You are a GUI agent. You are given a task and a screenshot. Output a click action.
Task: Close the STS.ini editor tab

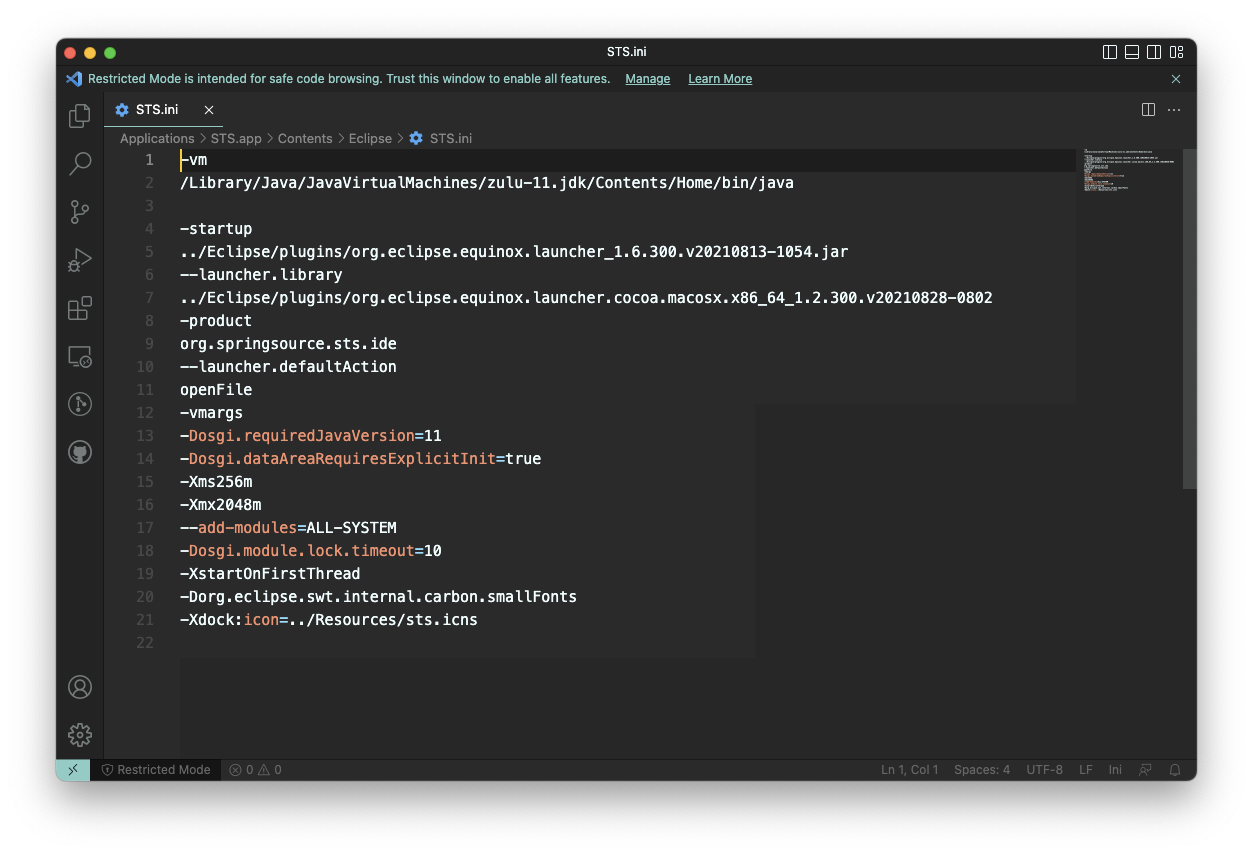pos(209,110)
